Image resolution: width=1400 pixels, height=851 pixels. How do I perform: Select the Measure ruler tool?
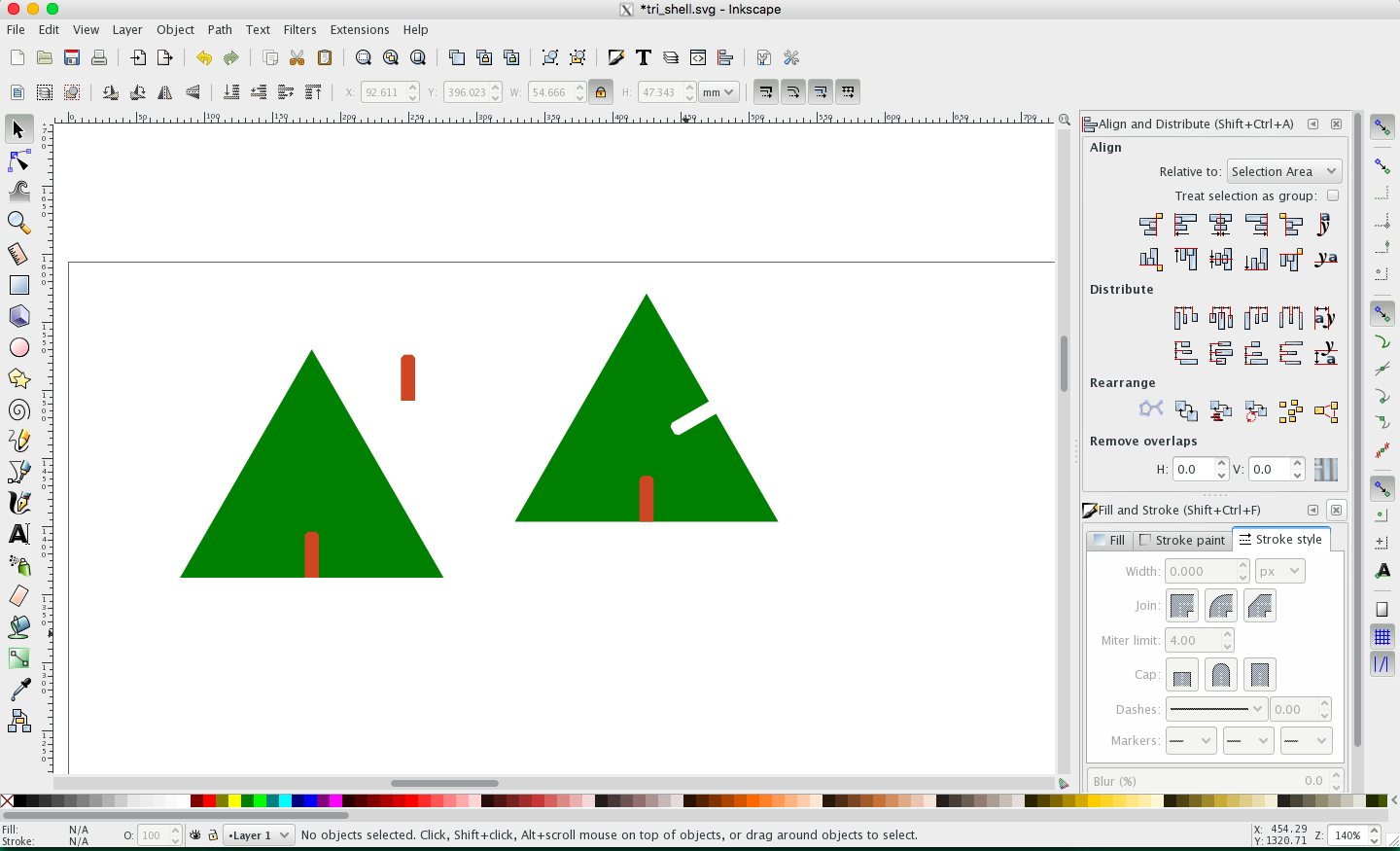18,254
